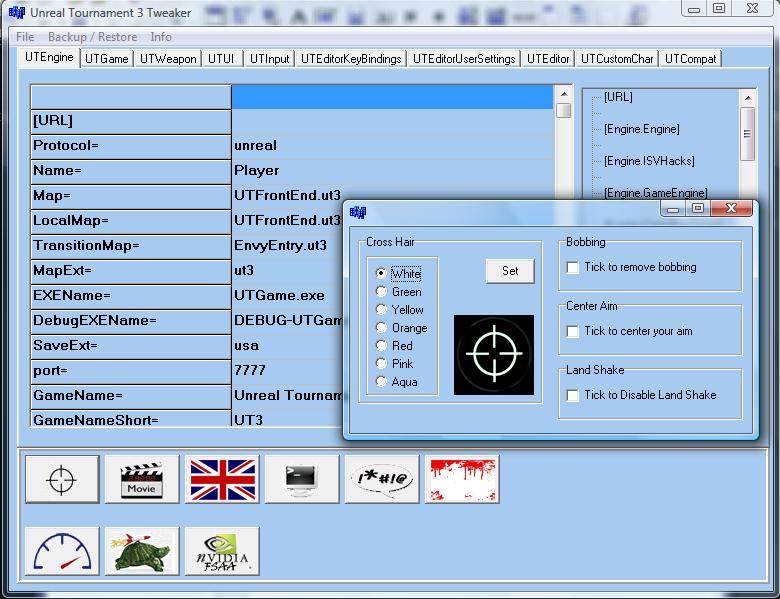The width and height of the screenshot is (780, 599).
Task: Open the console monitor icon
Action: (x=302, y=479)
